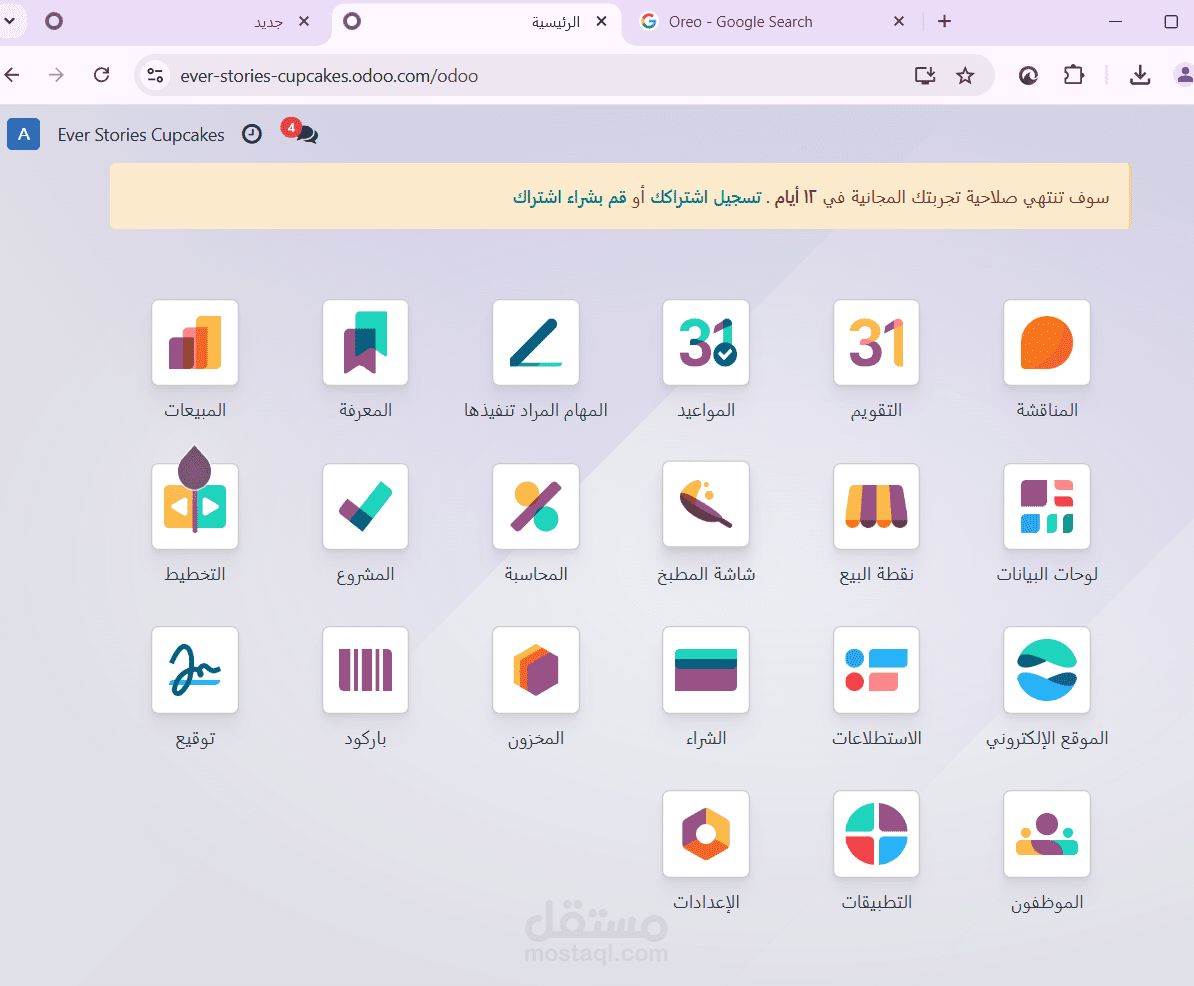The height and width of the screenshot is (986, 1194).
Task: Click the تسجيل اشتراكك link in banner
Action: pos(705,197)
